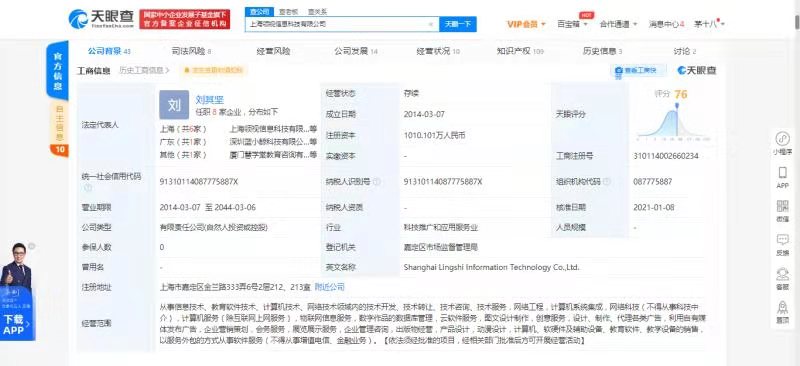Click the approval date 2021-01-08
Image resolution: width=800 pixels, height=366 pixels.
click(x=654, y=207)
